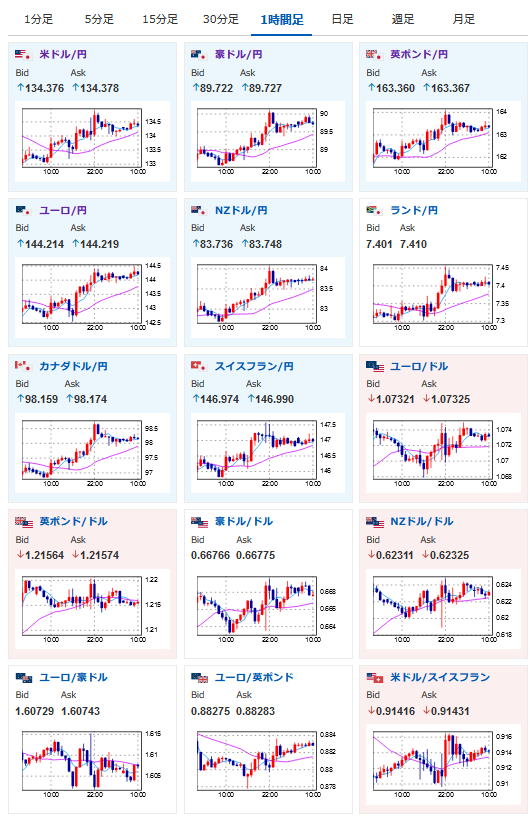Select the 週足 weekly tab
The width and height of the screenshot is (532, 816).
pos(402,20)
